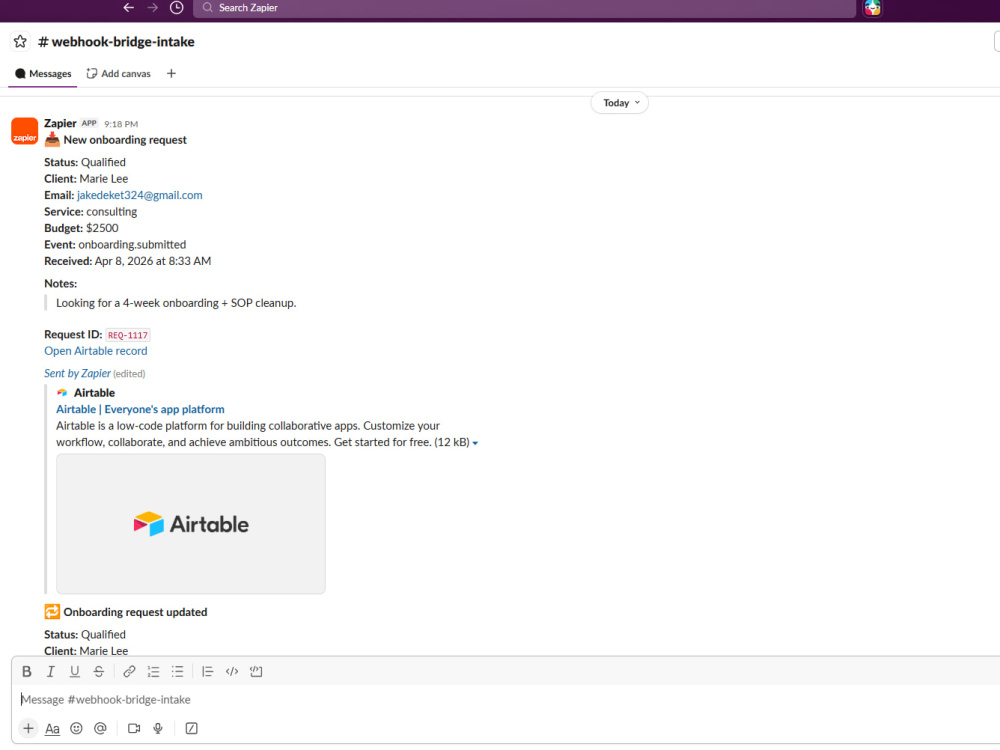This screenshot has width=1000, height=750.
Task: Open the user avatar in top bar
Action: coord(872,8)
